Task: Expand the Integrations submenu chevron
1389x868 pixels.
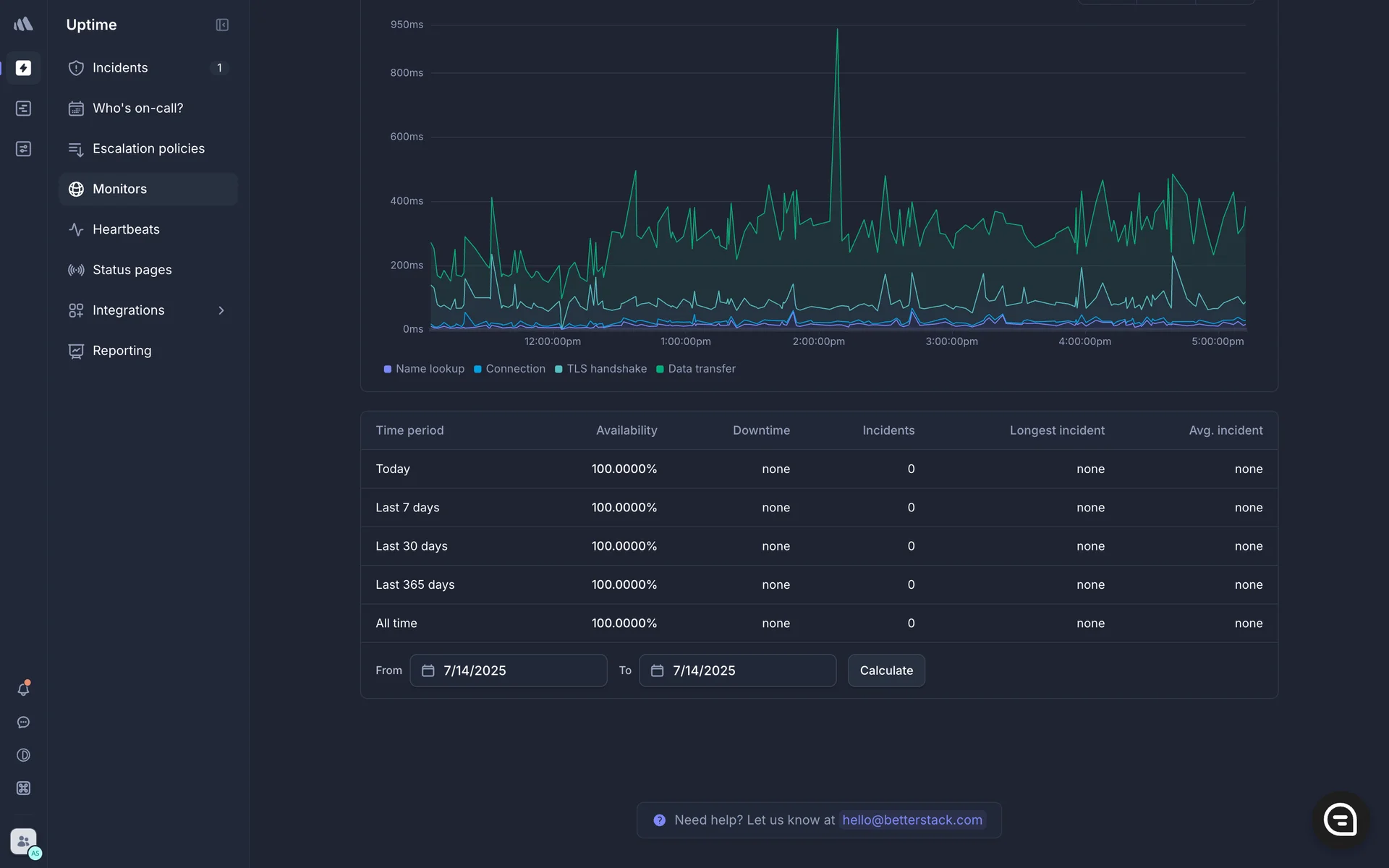Action: click(x=221, y=310)
